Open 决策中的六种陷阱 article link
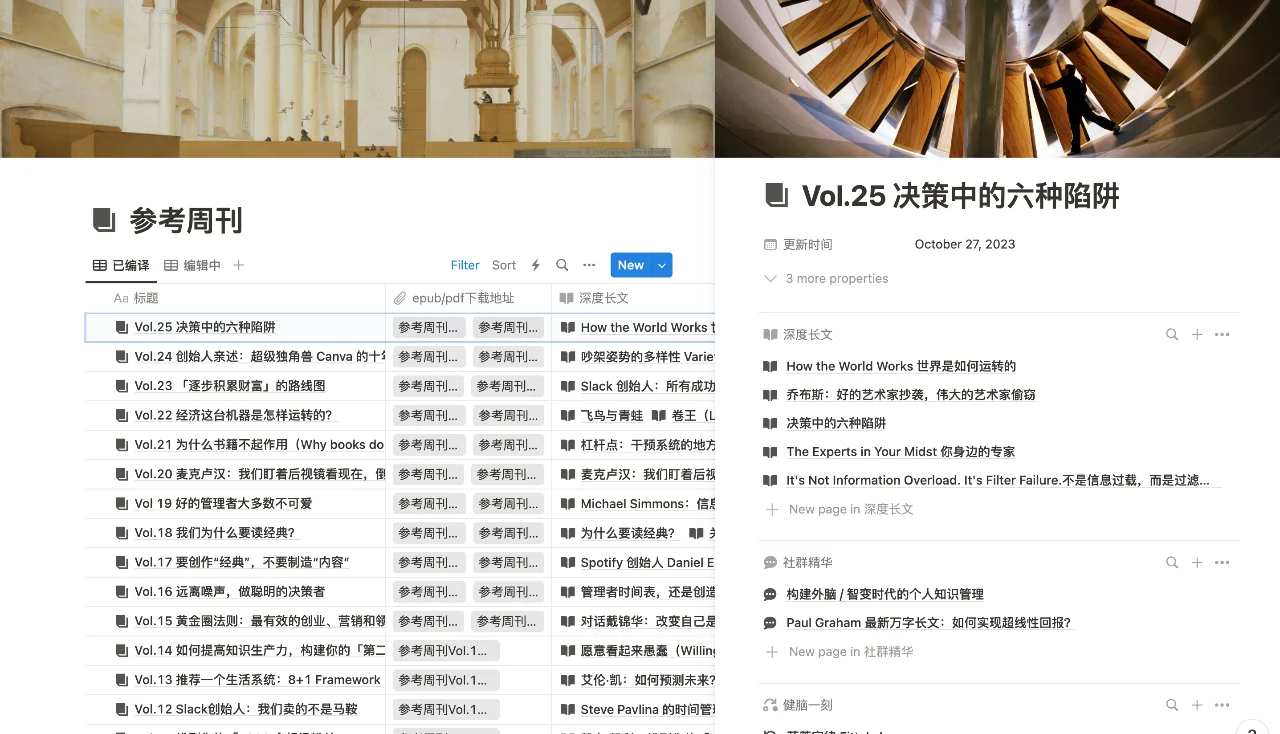This screenshot has width=1280, height=734. pyautogui.click(x=836, y=423)
